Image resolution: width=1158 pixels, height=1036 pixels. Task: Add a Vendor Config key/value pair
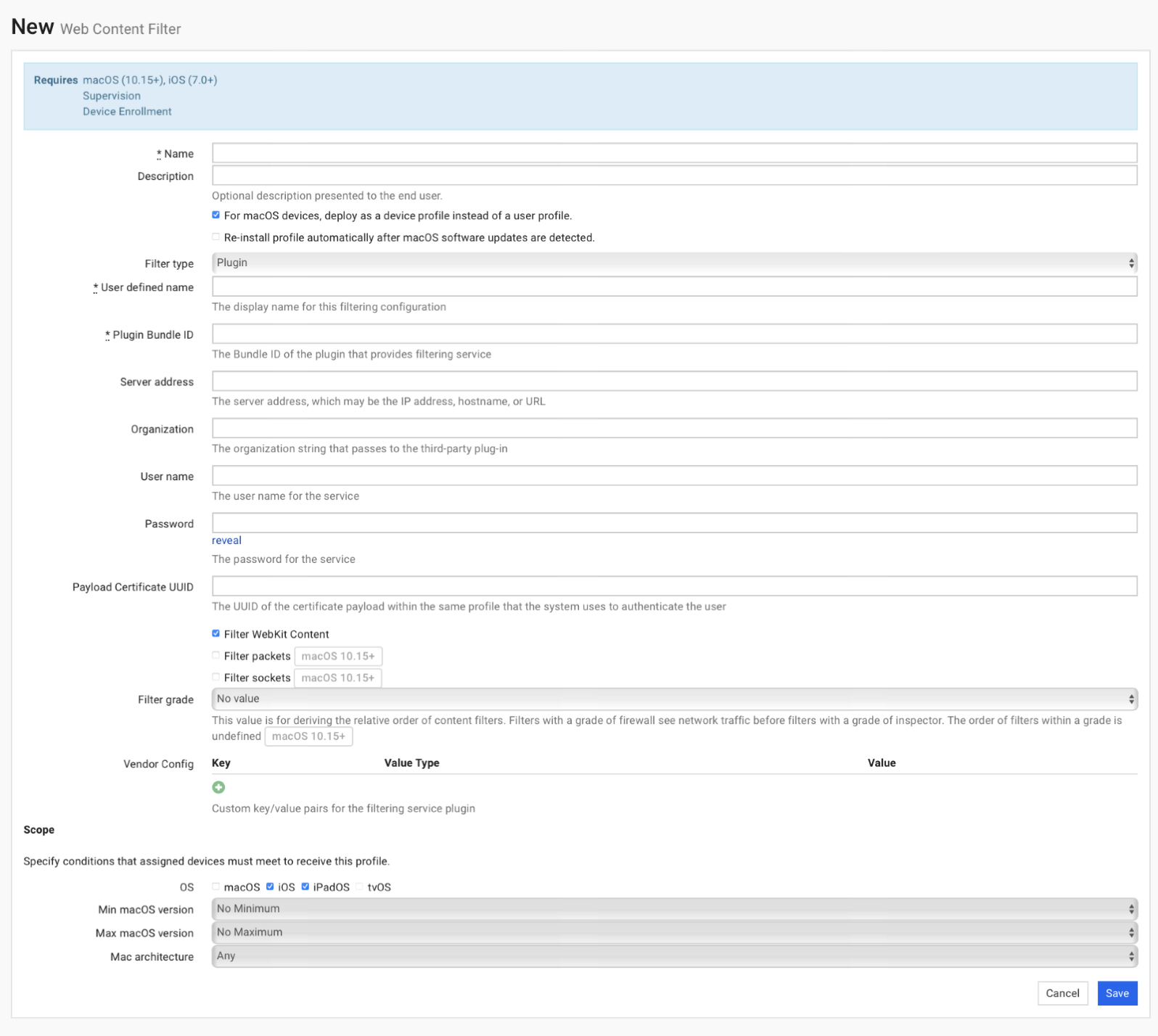pyautogui.click(x=218, y=787)
